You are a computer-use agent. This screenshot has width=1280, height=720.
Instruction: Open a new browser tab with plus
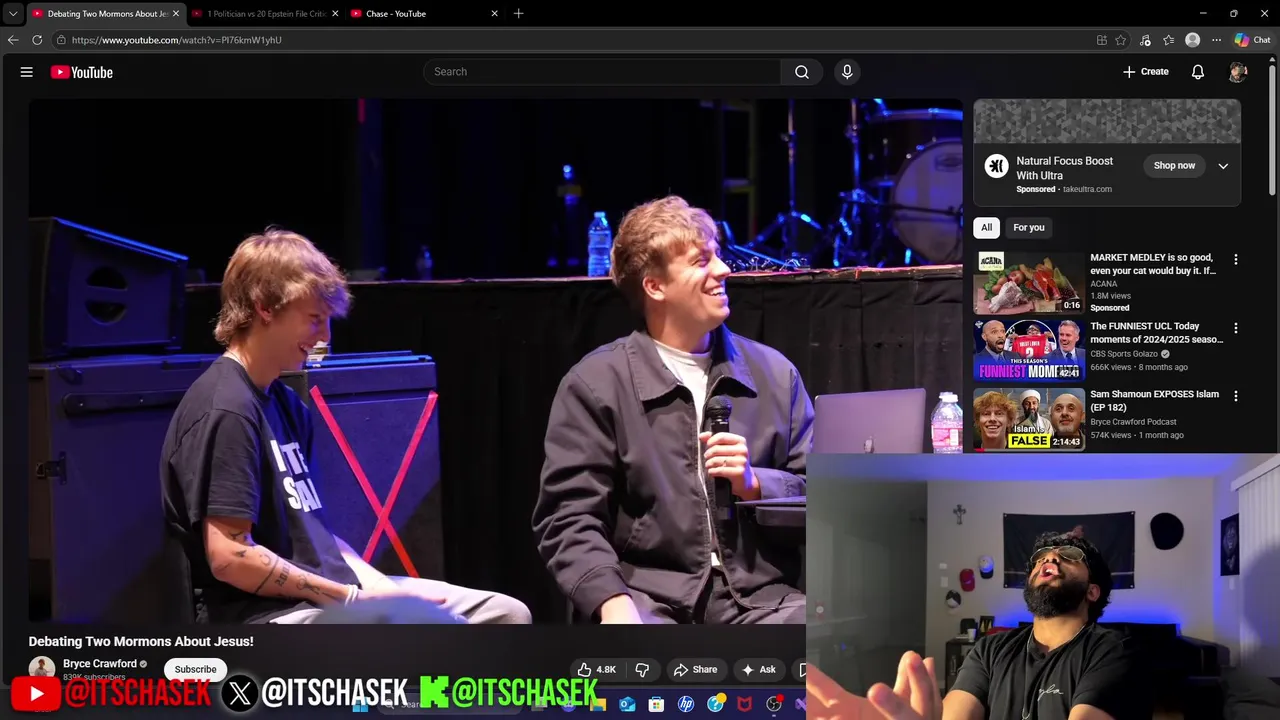pos(518,14)
